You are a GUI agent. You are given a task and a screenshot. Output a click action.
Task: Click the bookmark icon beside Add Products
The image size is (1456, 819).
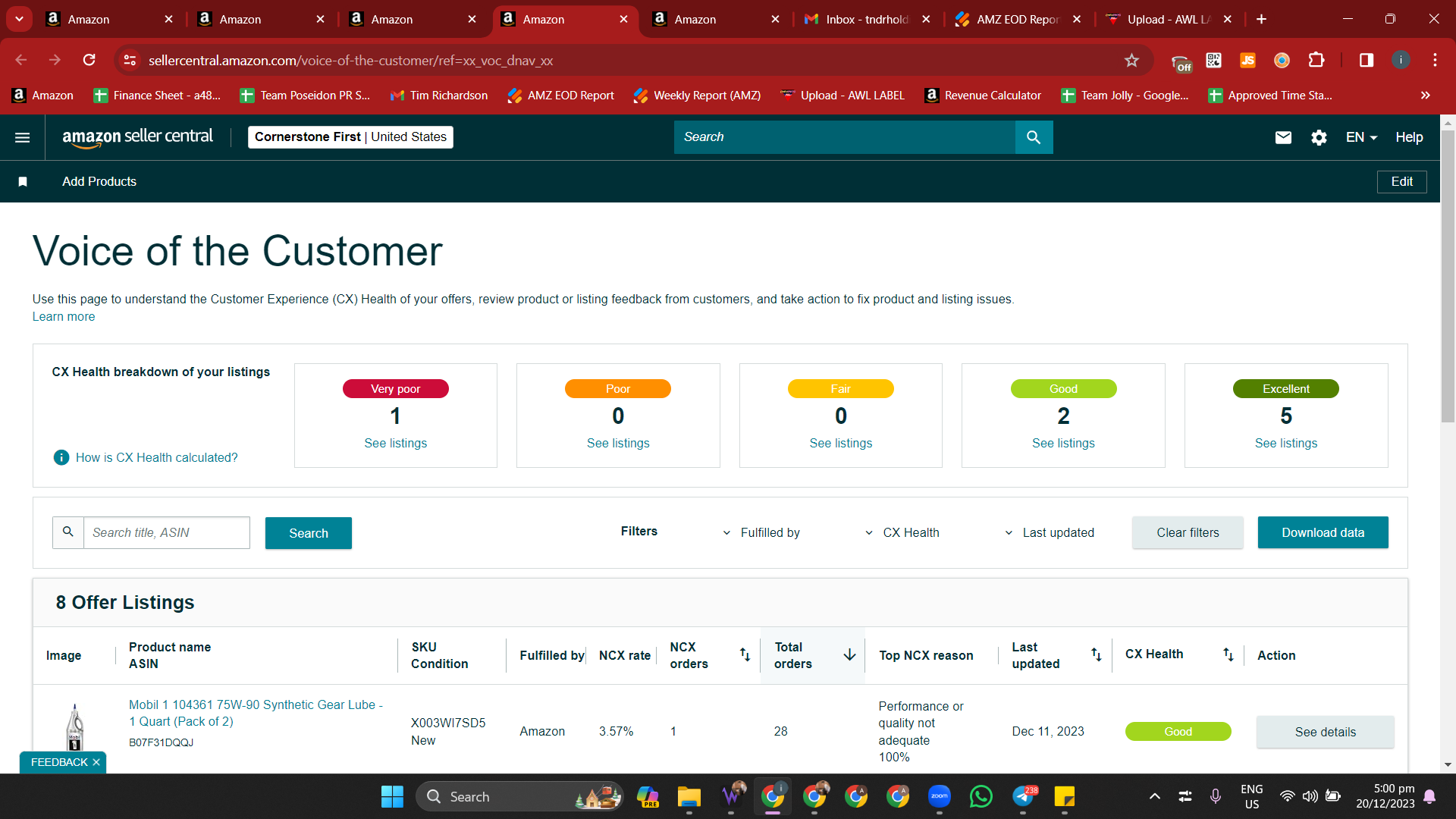23,181
